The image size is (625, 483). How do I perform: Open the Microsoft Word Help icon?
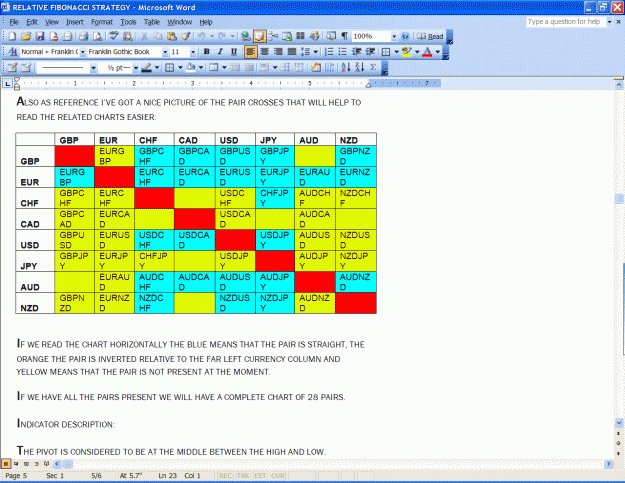405,37
